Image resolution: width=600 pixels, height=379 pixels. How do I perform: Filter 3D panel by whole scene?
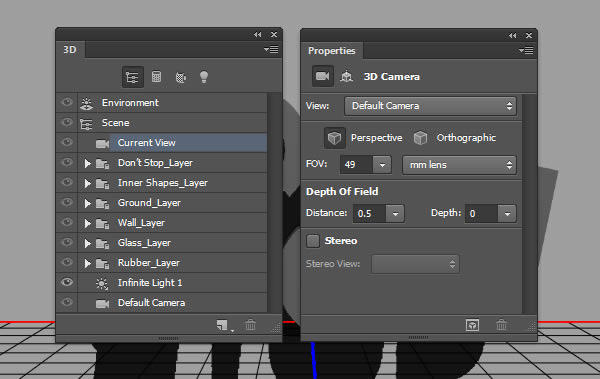[x=132, y=77]
